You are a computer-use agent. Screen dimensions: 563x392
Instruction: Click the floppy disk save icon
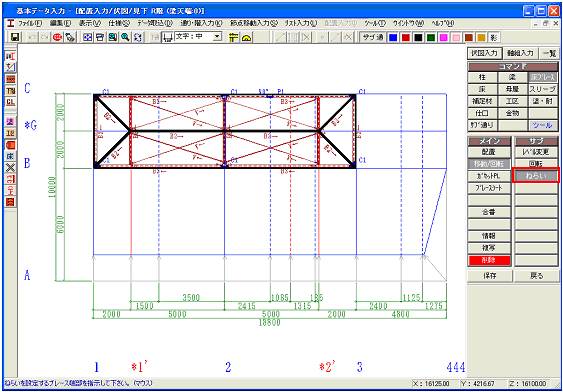pos(16,37)
